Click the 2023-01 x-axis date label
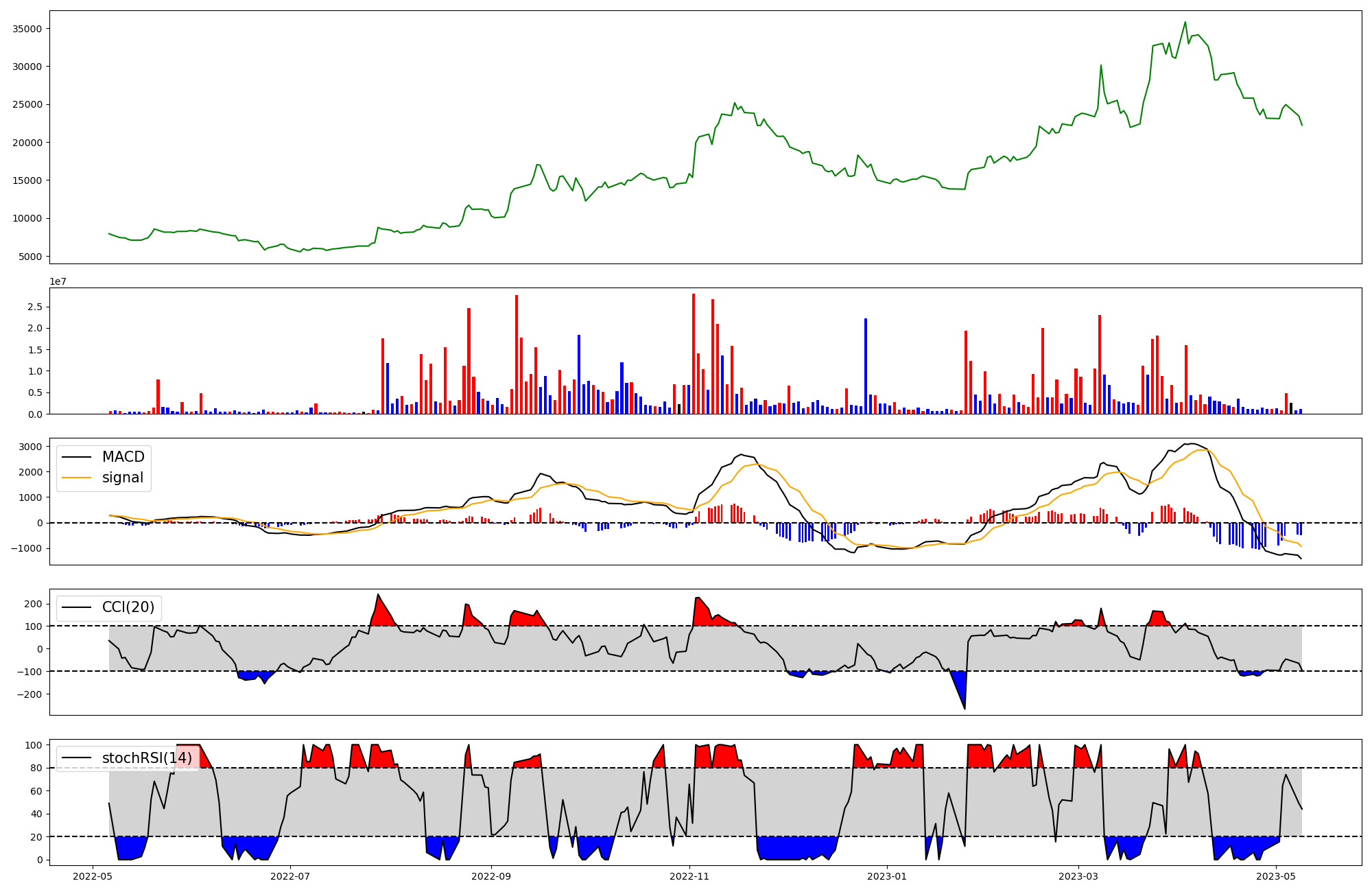The height and width of the screenshot is (892, 1372). click(x=888, y=876)
